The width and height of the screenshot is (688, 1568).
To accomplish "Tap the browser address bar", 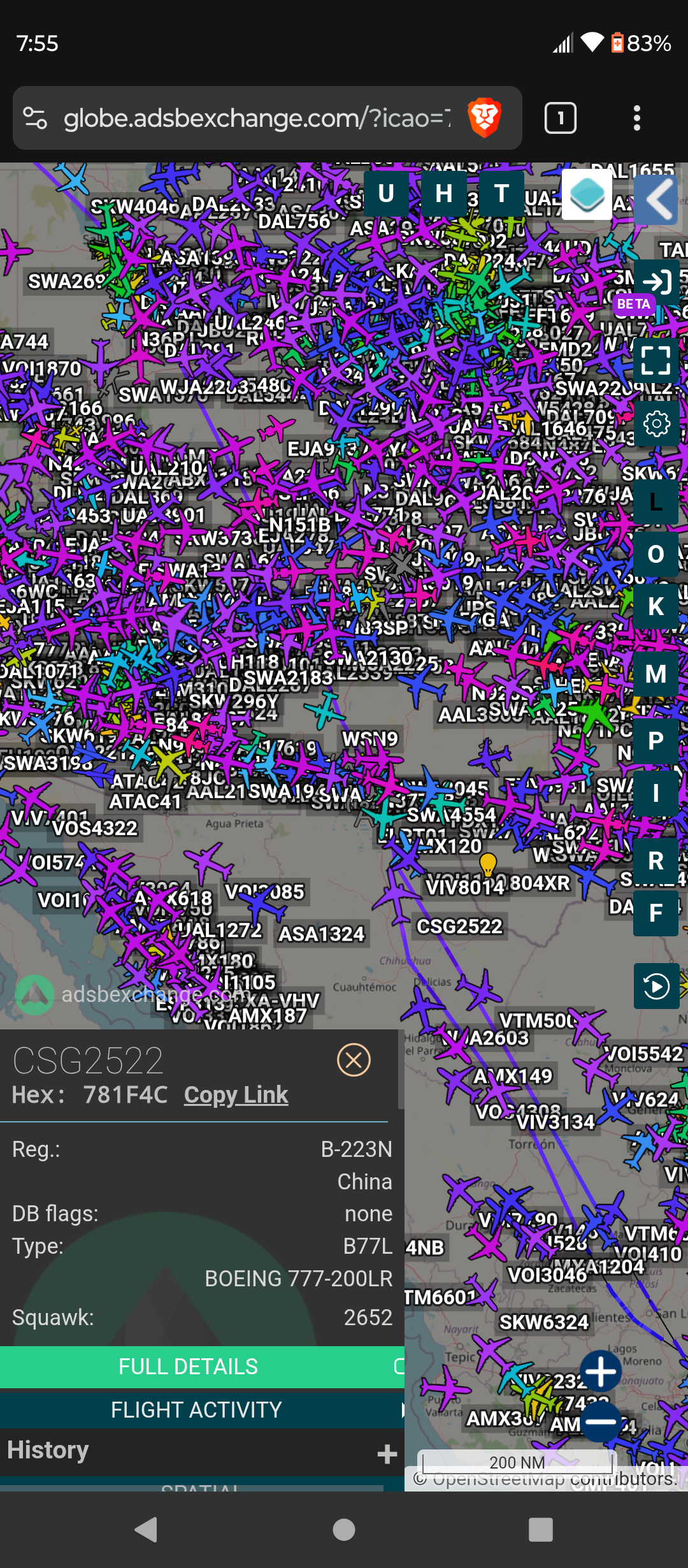I will click(256, 118).
